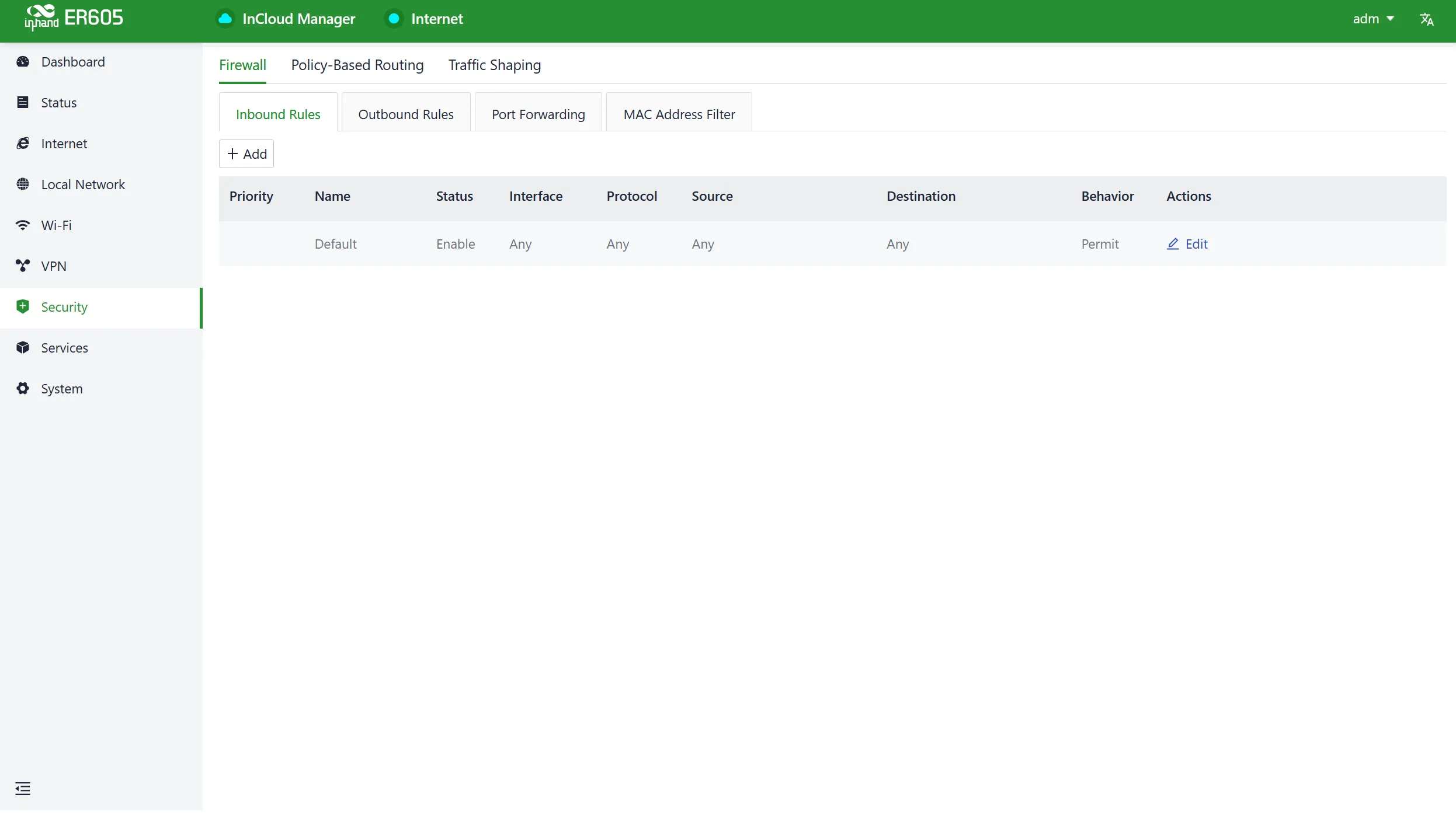Viewport: 1456px width, 816px height.
Task: Click the InCloud Manager cloud status icon
Action: pyautogui.click(x=225, y=19)
